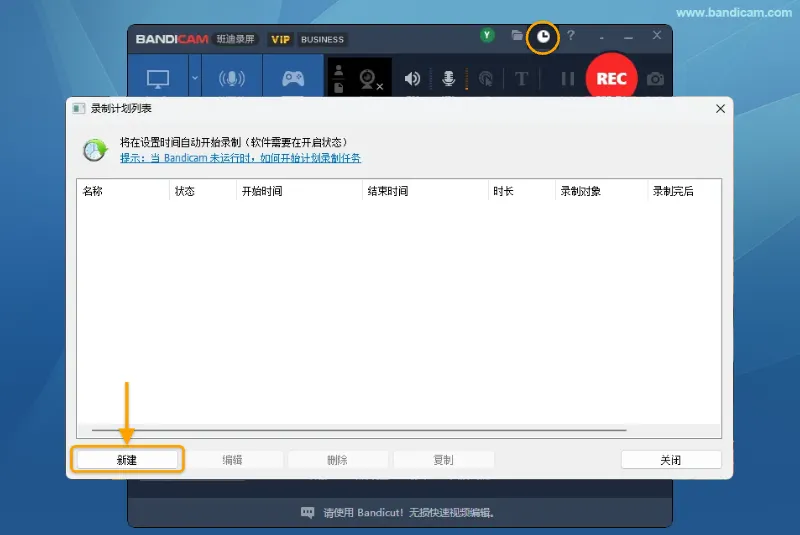Click the 关闭 button
800x535 pixels.
pos(671,460)
